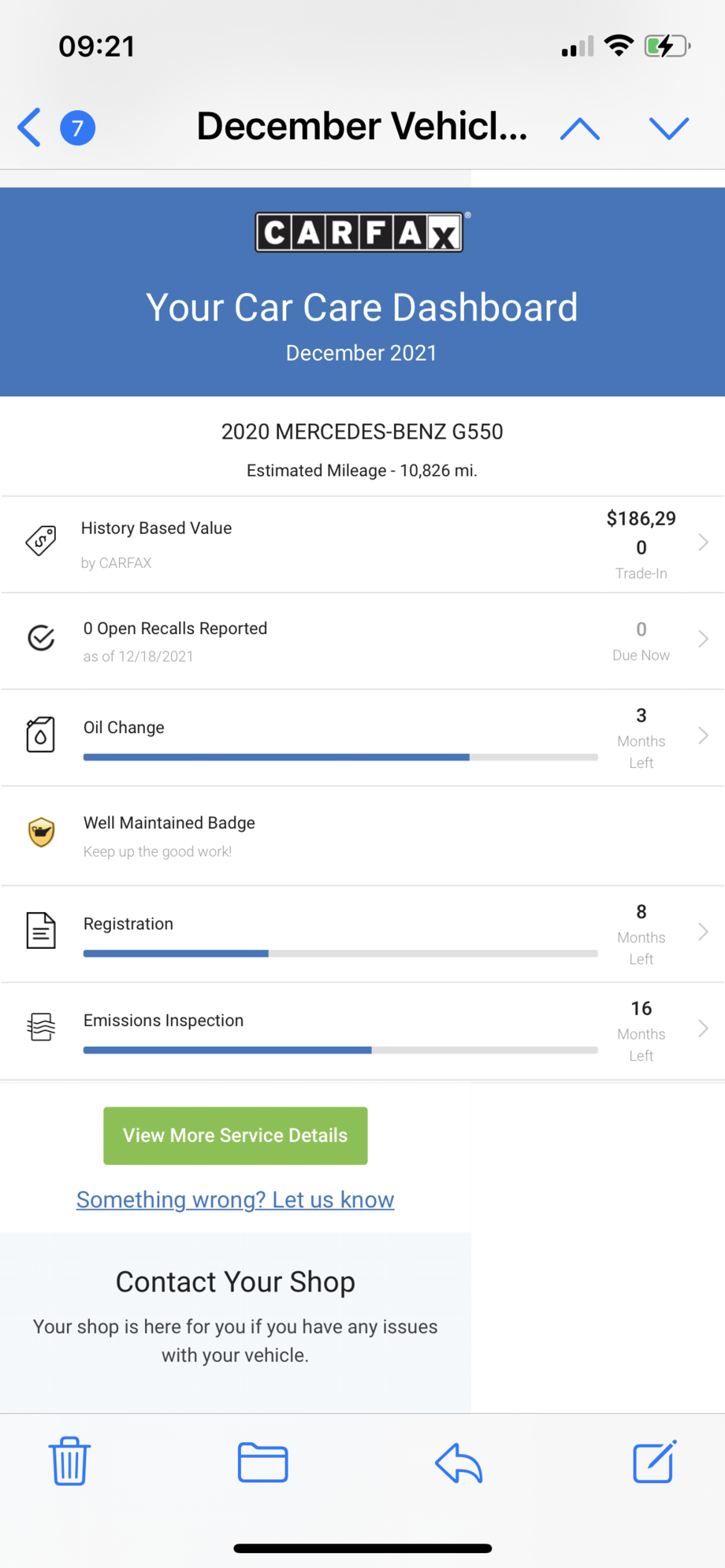
Task: Go to the previous message with up arrow
Action: point(580,128)
